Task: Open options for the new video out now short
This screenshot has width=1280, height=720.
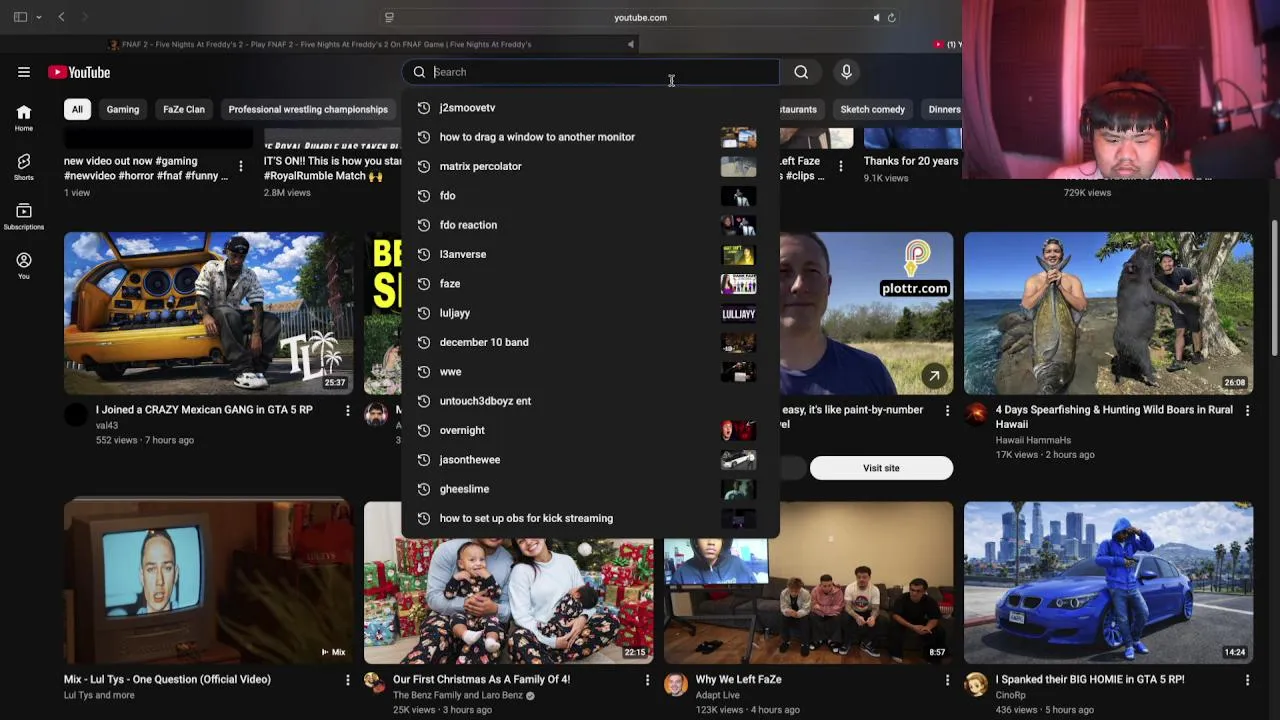Action: [x=240, y=166]
